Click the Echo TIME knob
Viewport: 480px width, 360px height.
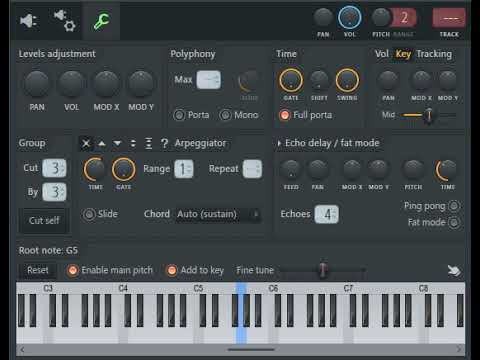coord(447,170)
